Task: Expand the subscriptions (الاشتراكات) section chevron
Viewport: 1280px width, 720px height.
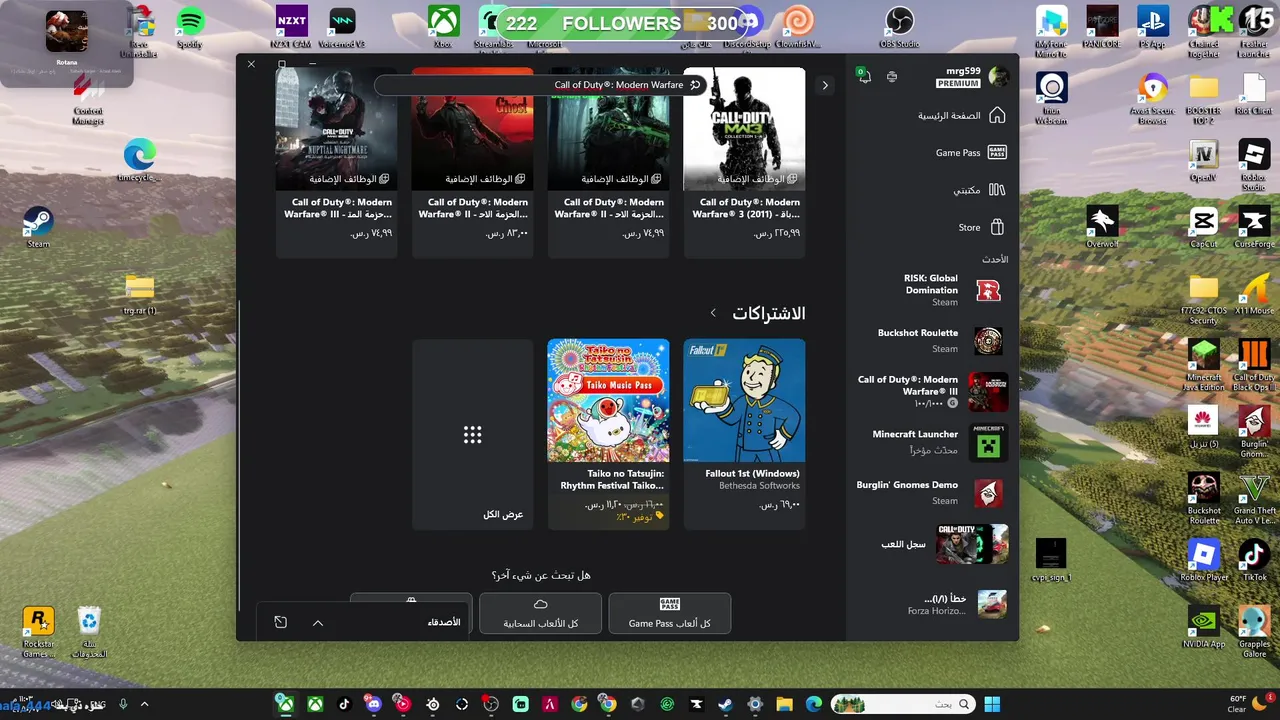Action: (x=713, y=313)
